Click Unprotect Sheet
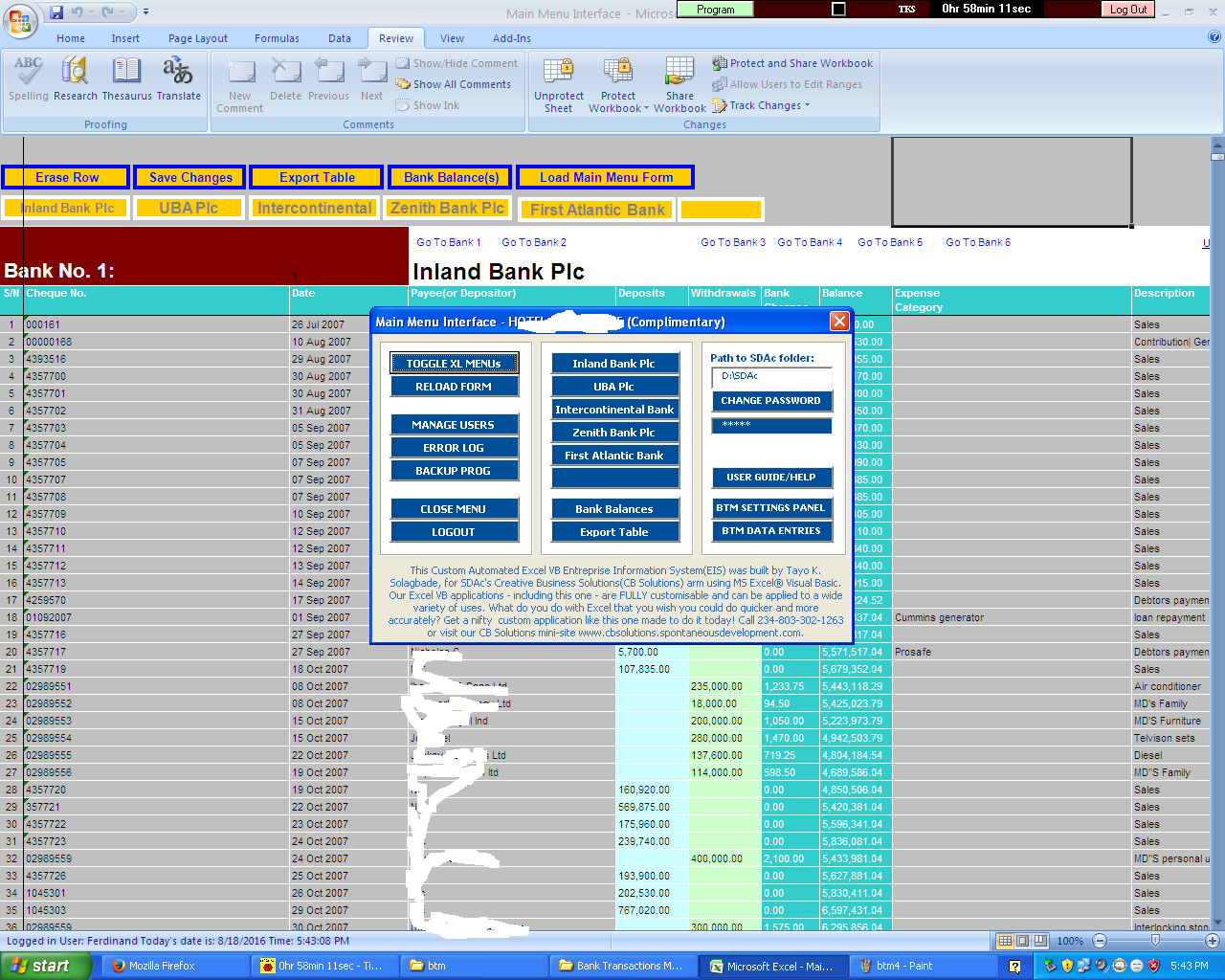Image resolution: width=1225 pixels, height=980 pixels. pyautogui.click(x=559, y=84)
